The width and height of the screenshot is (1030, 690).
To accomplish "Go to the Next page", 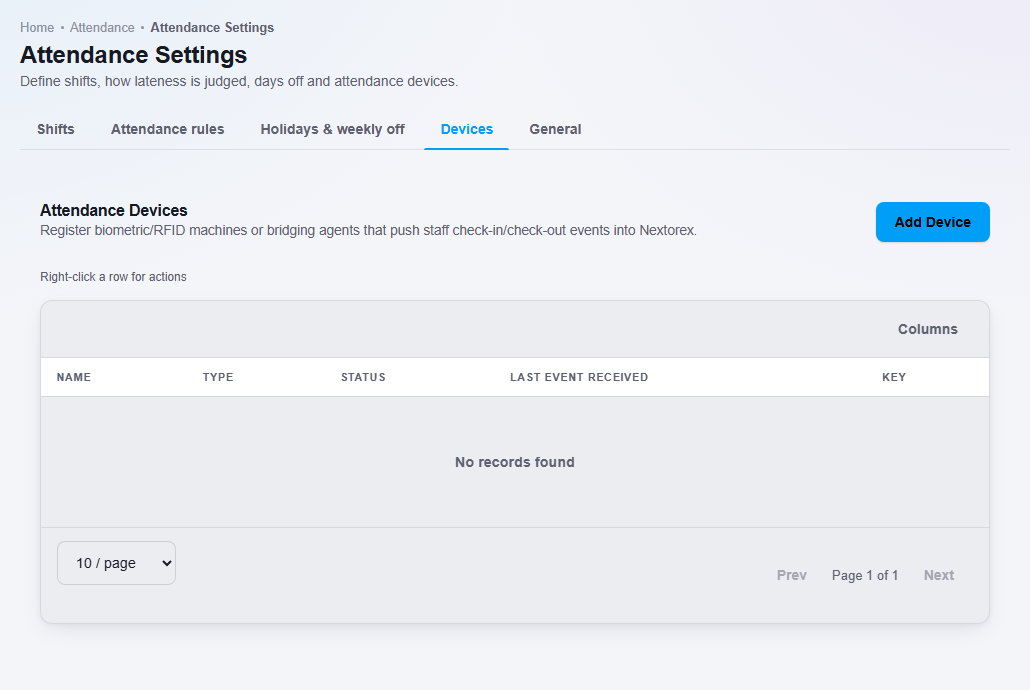I will click(x=939, y=575).
